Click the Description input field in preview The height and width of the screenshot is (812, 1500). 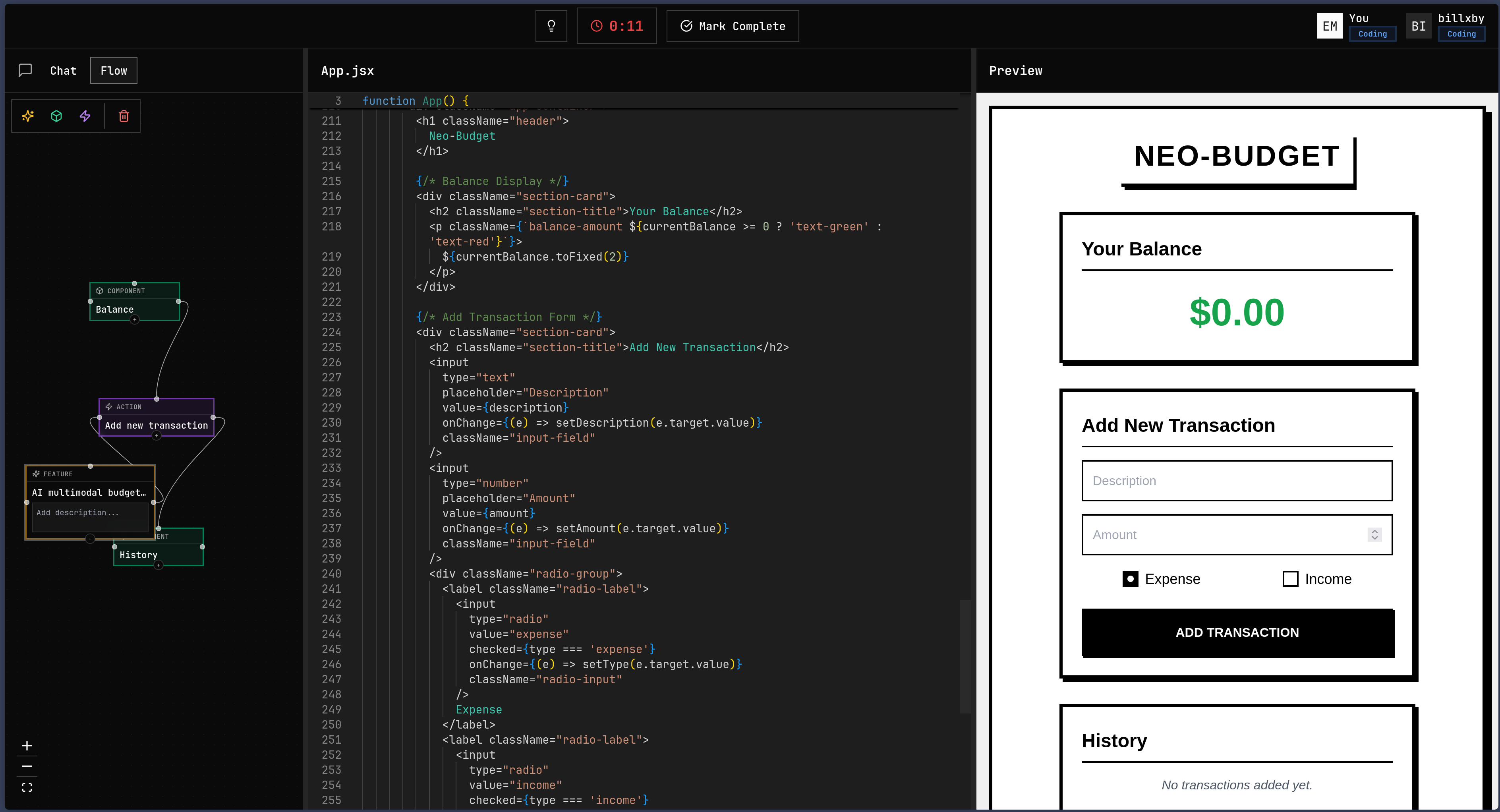(1236, 481)
